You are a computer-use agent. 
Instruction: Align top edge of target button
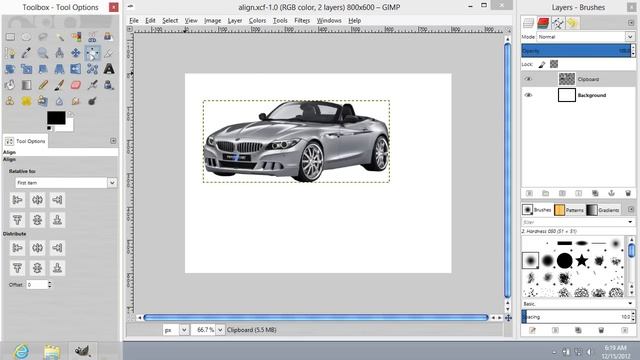[17, 220]
